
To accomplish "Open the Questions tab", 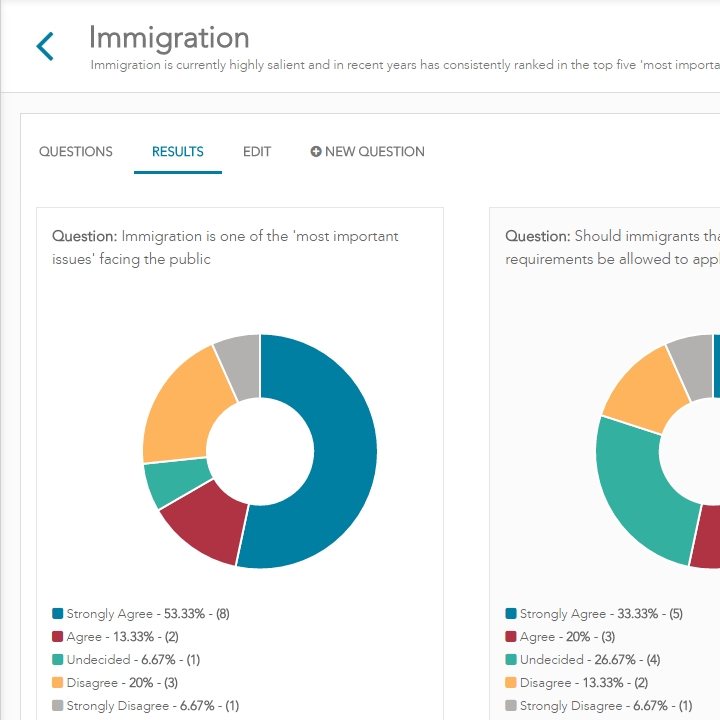I will [x=76, y=152].
